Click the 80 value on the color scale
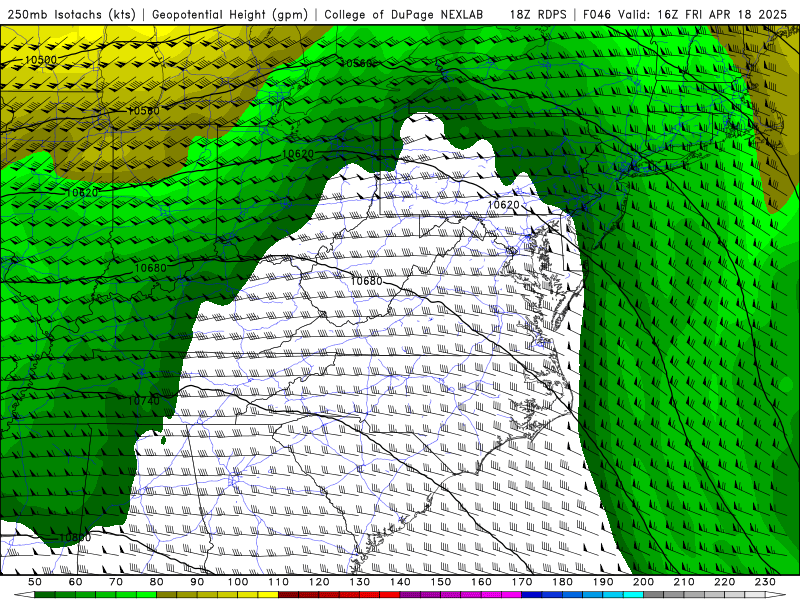This screenshot has width=800, height=600. (x=157, y=582)
